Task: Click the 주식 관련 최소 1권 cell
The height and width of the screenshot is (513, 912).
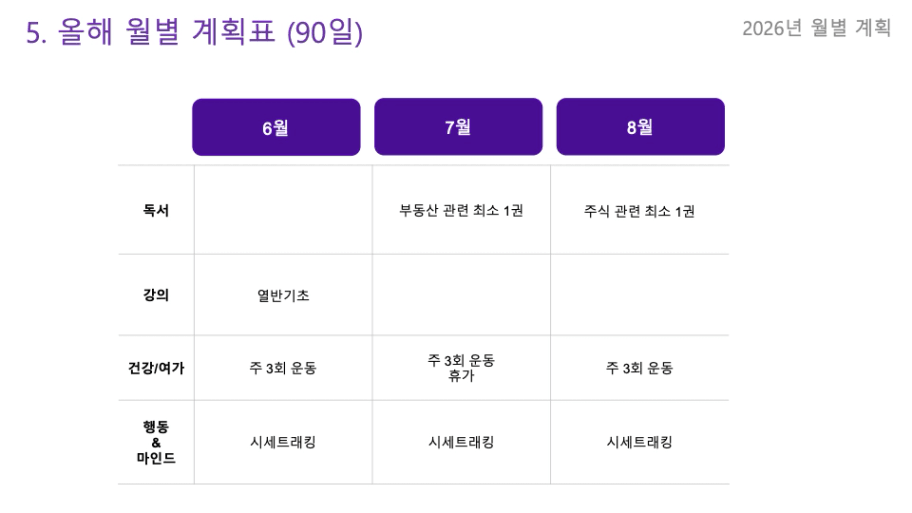Action: (639, 210)
